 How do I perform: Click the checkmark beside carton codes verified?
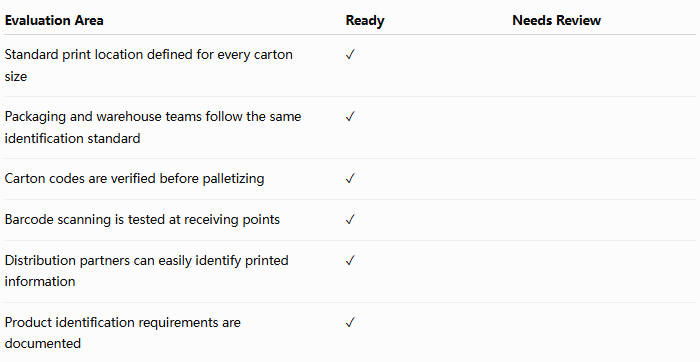(x=350, y=179)
